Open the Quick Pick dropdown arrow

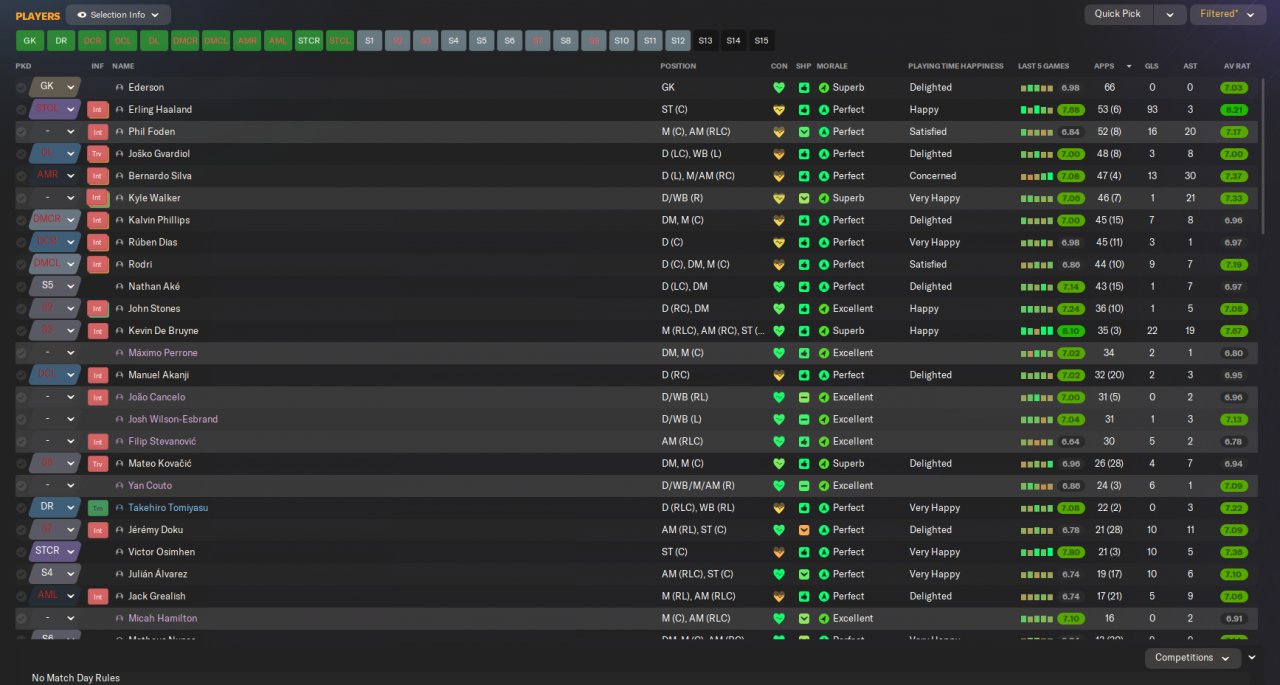click(1169, 14)
